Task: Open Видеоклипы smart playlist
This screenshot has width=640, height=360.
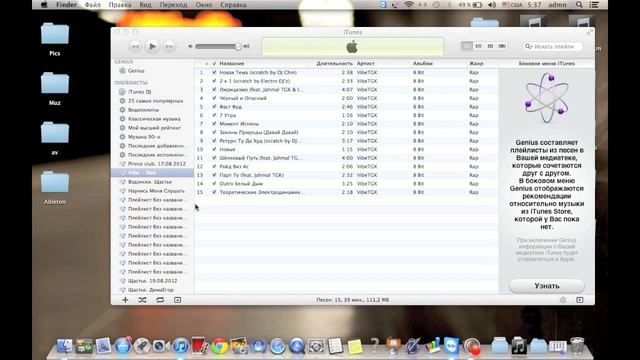Action: tap(143, 110)
